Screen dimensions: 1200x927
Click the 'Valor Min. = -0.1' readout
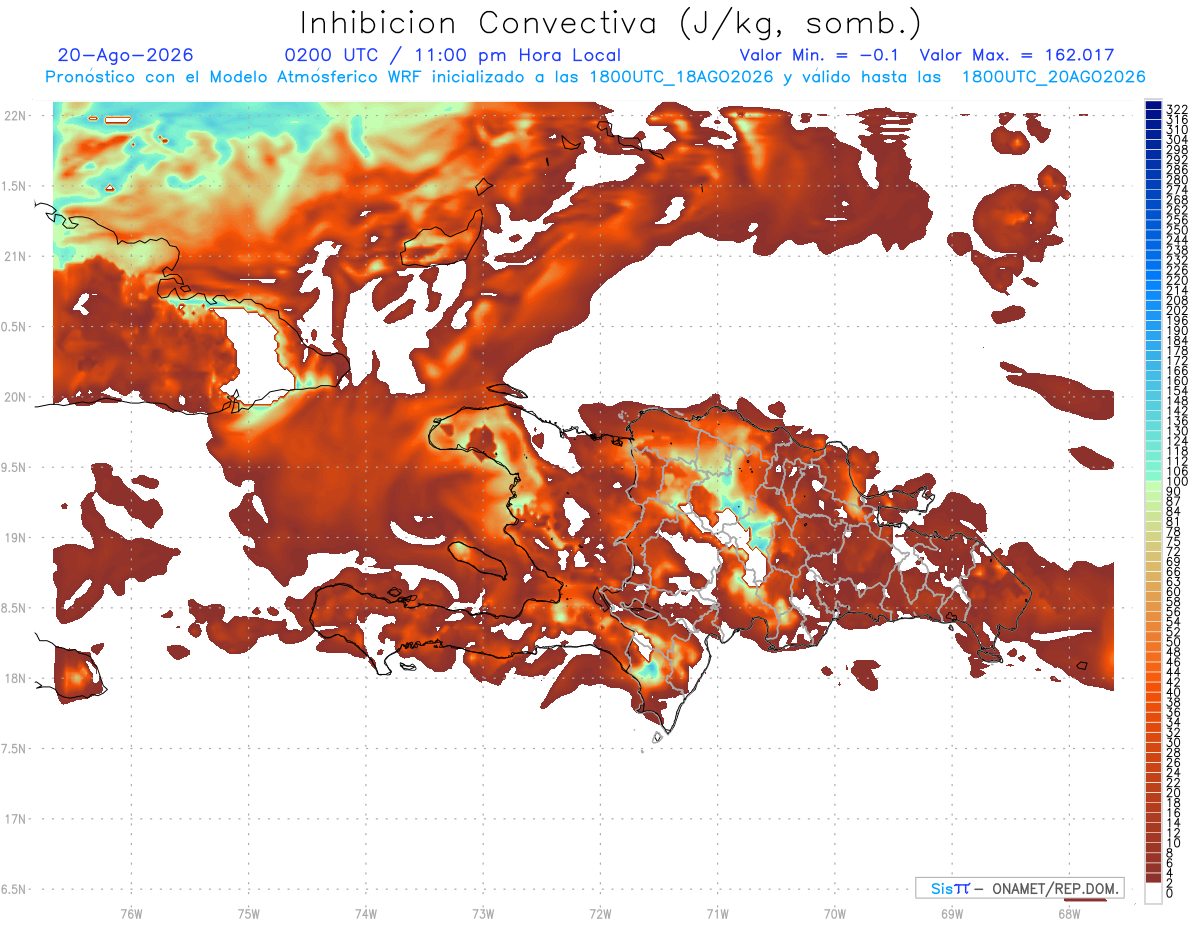(x=820, y=55)
